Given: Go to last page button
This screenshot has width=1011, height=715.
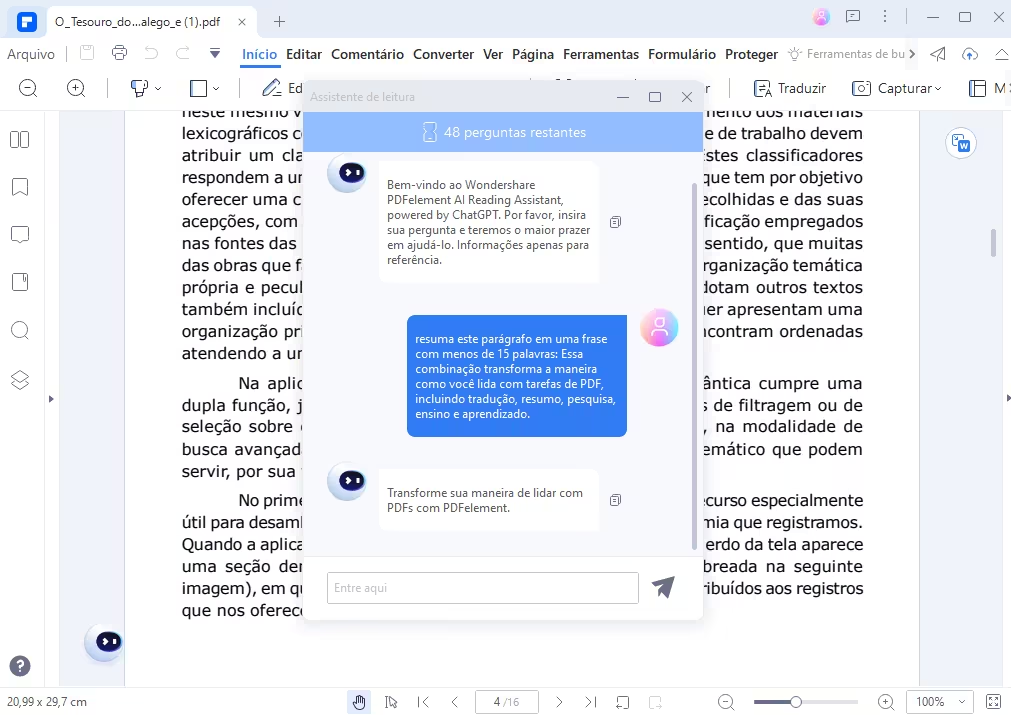Looking at the screenshot, I should pos(591,701).
